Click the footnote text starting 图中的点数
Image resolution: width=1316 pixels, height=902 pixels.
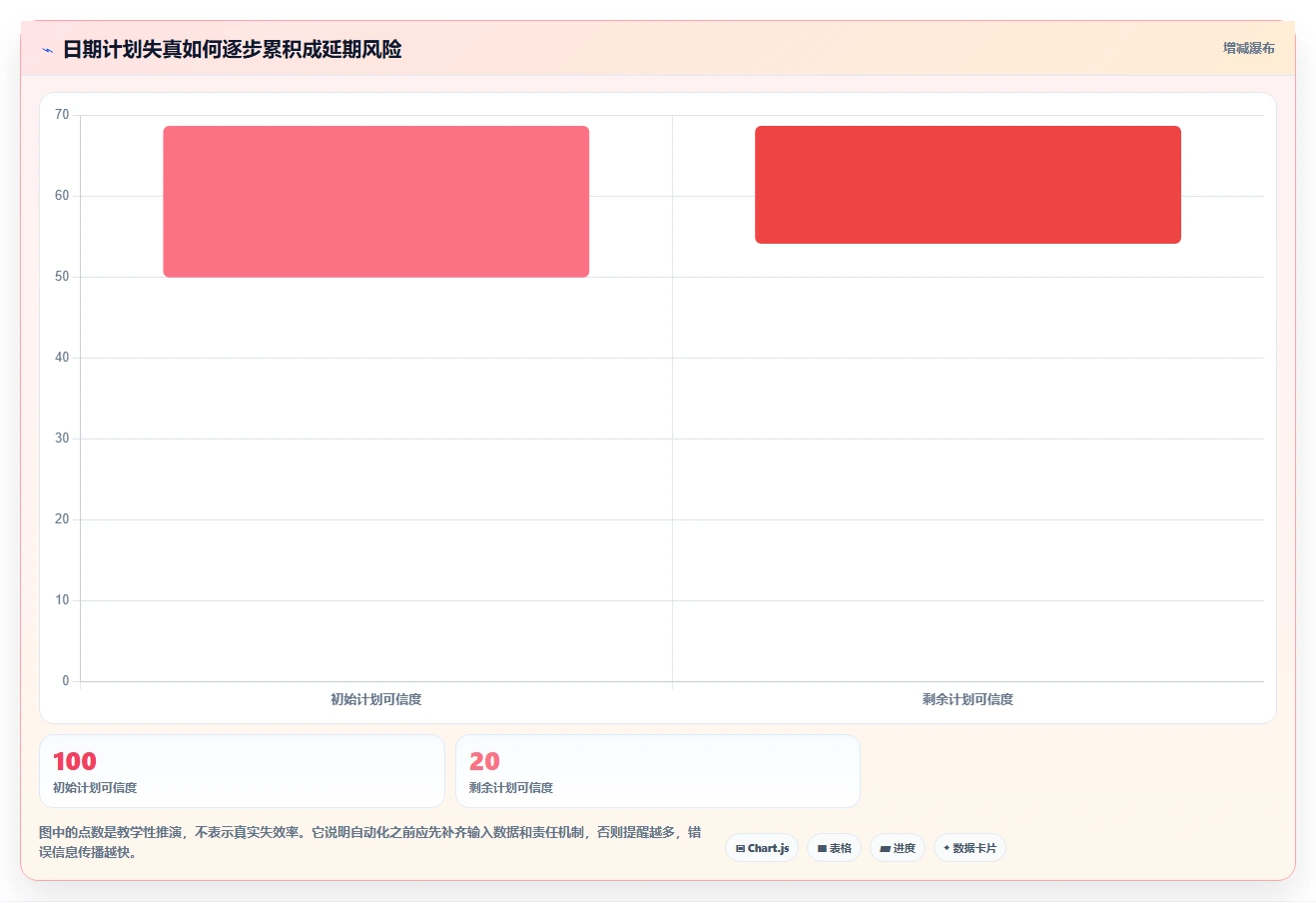pos(370,842)
